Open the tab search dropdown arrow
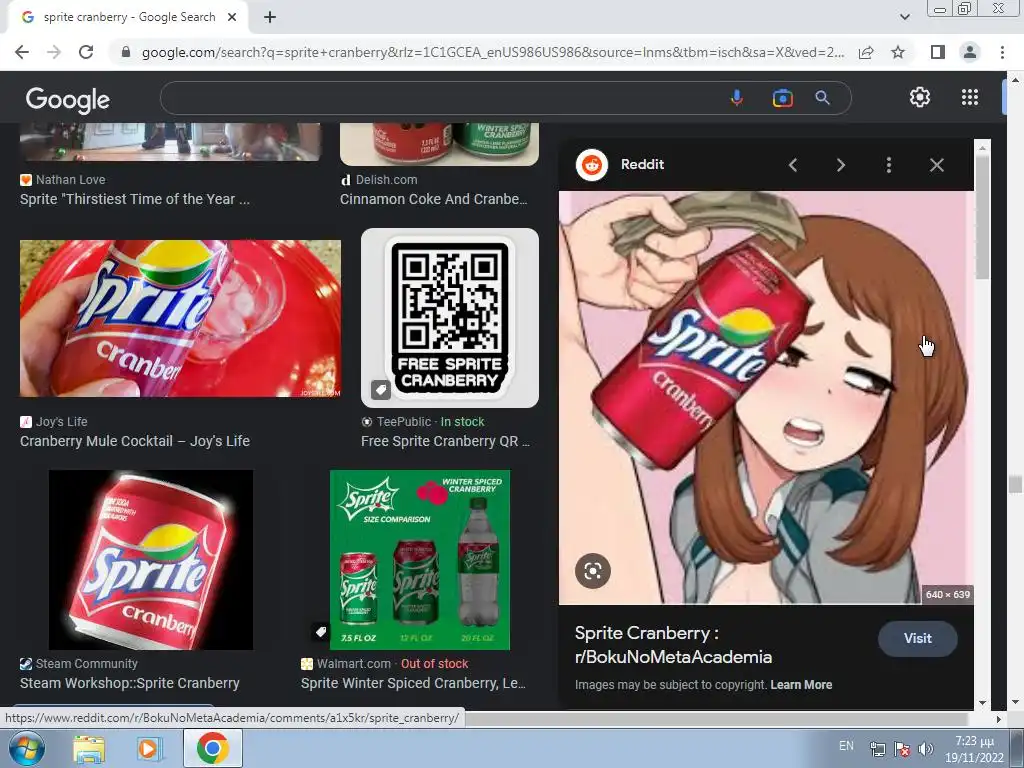 tap(904, 18)
